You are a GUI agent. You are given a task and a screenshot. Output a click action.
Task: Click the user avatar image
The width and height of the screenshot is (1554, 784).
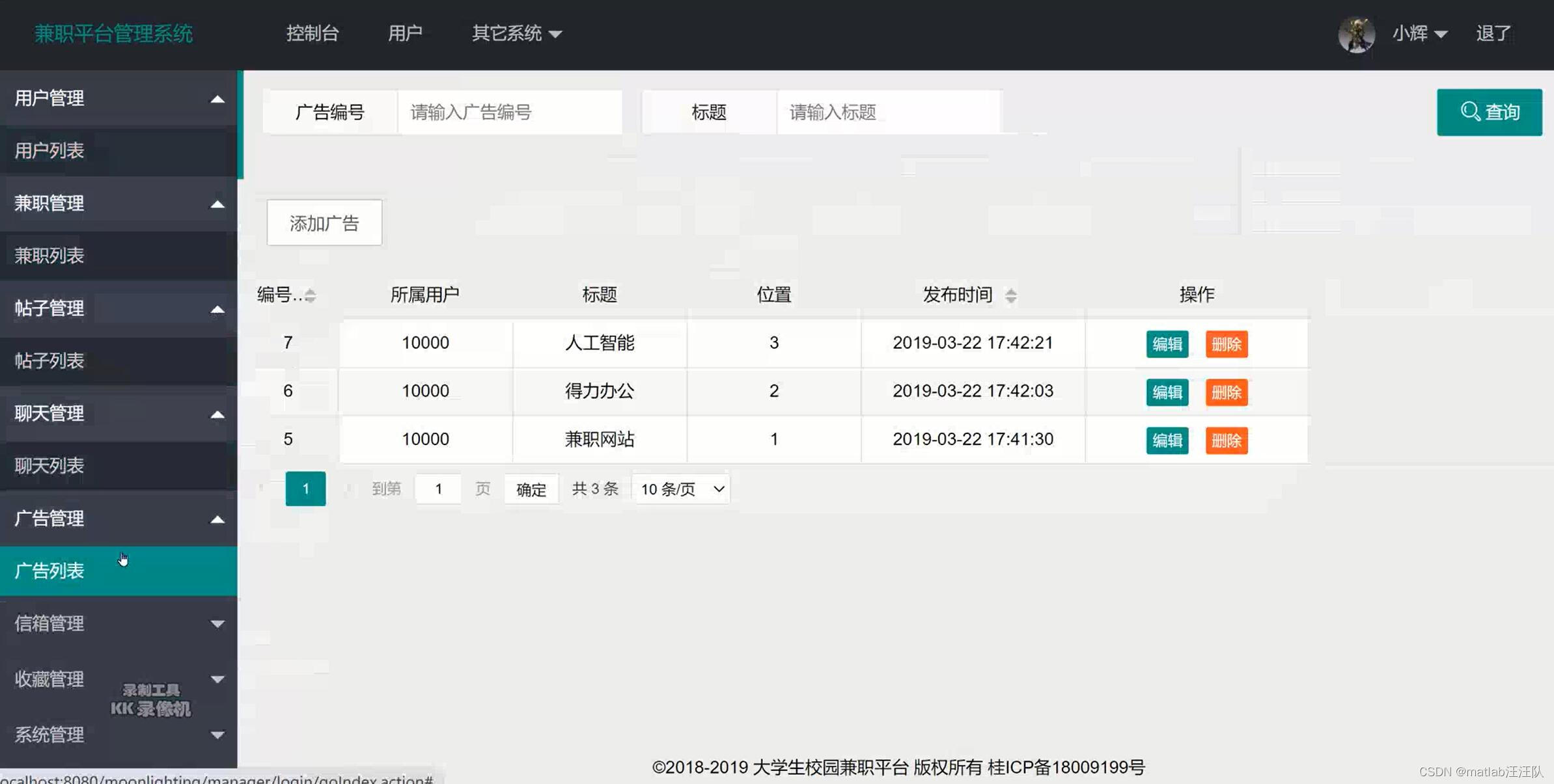[x=1356, y=34]
